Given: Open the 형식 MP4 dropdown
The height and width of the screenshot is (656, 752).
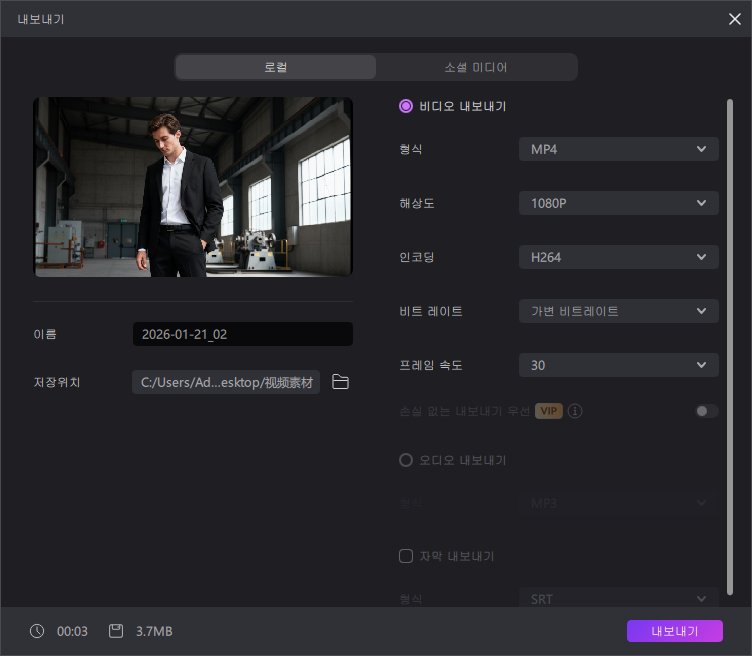Looking at the screenshot, I should [619, 149].
